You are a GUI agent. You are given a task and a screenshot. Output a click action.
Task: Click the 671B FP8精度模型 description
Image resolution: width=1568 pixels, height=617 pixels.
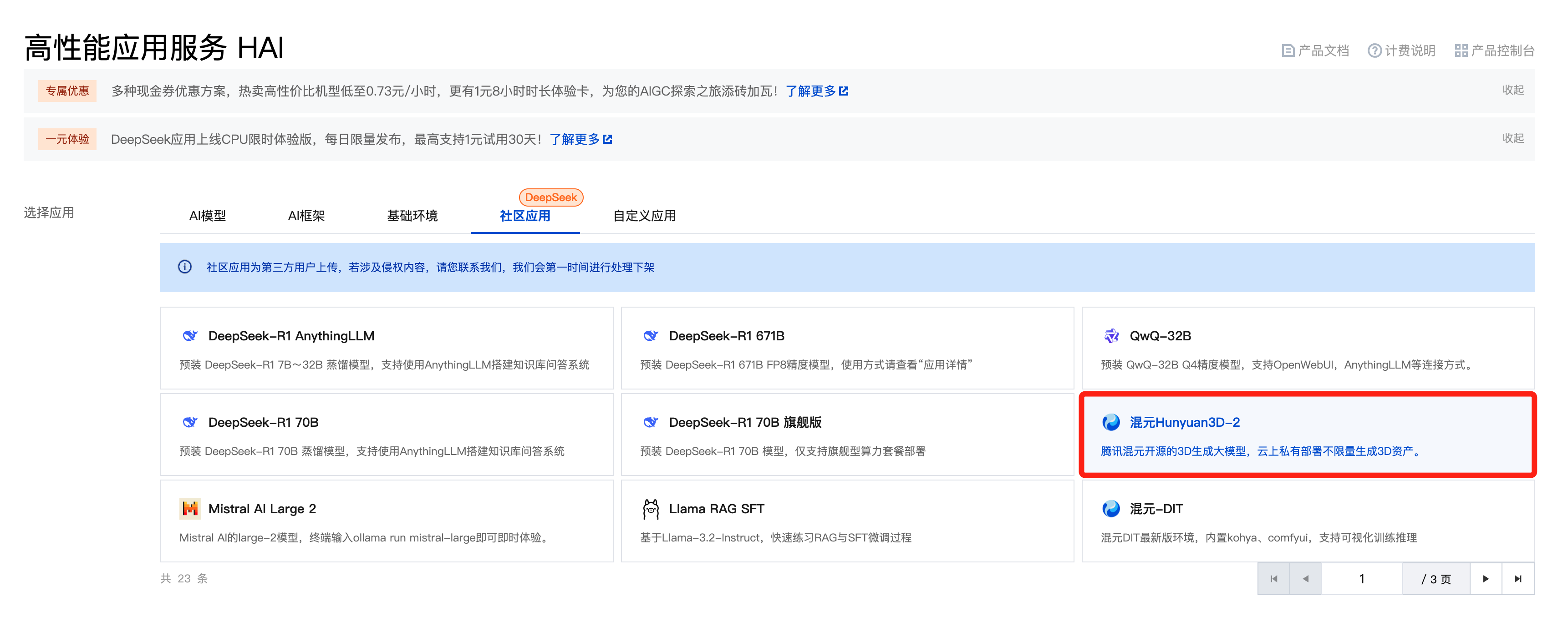point(806,364)
